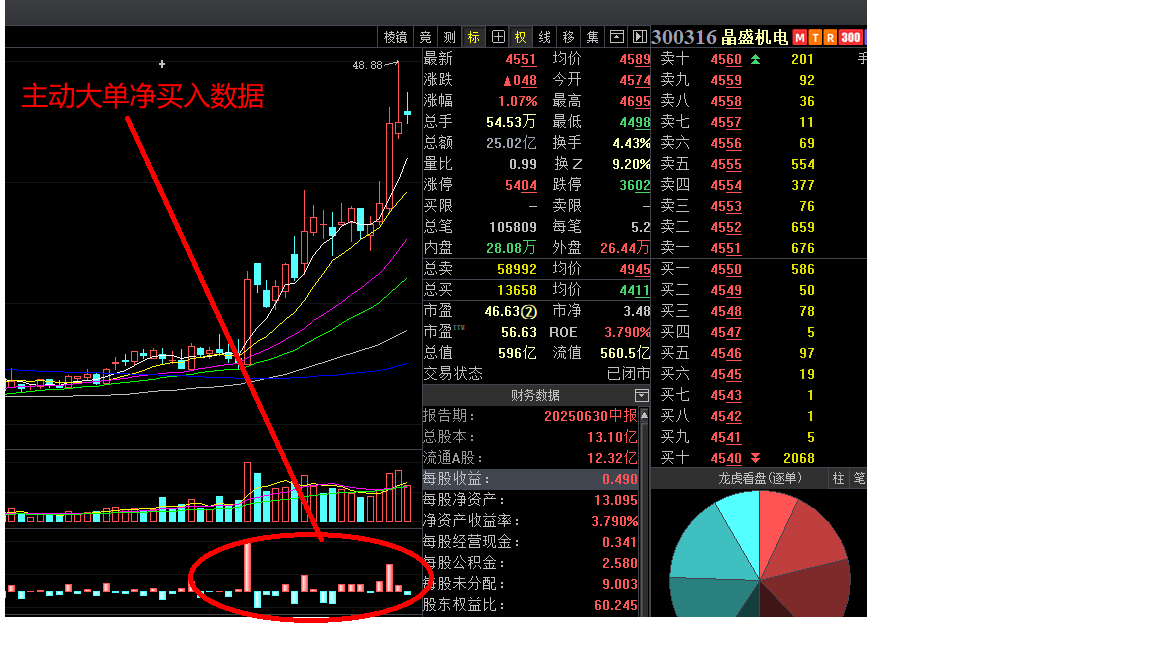1152x648 pixels.
Task: Click the bright red pie chart slice
Action: [771, 525]
